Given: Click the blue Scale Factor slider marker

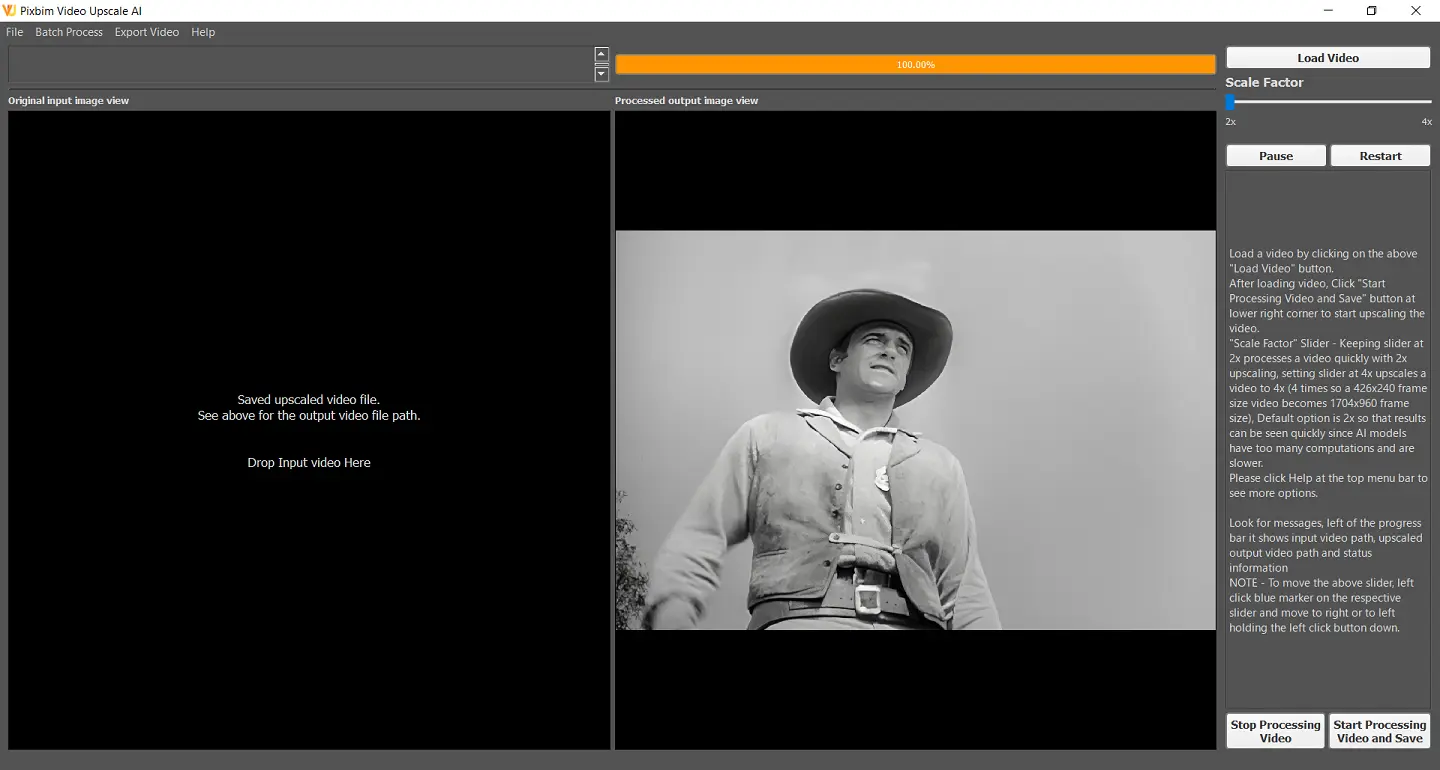Looking at the screenshot, I should click(1229, 100).
